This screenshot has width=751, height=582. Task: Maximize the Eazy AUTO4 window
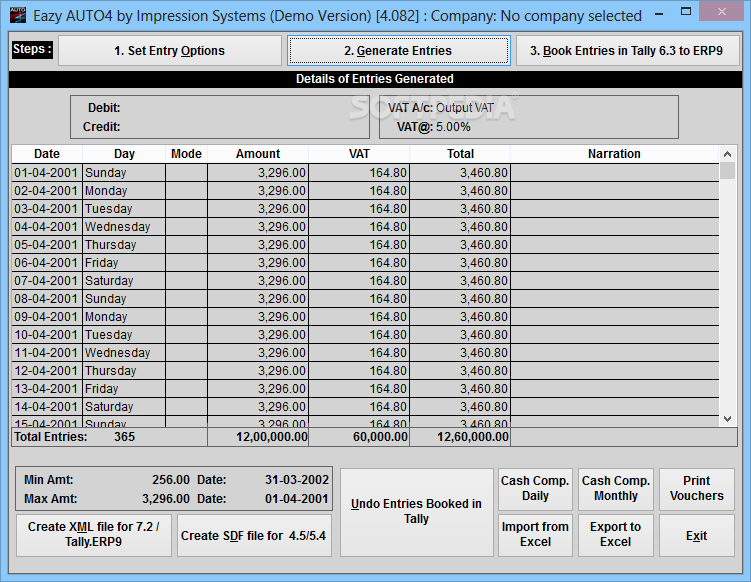686,12
